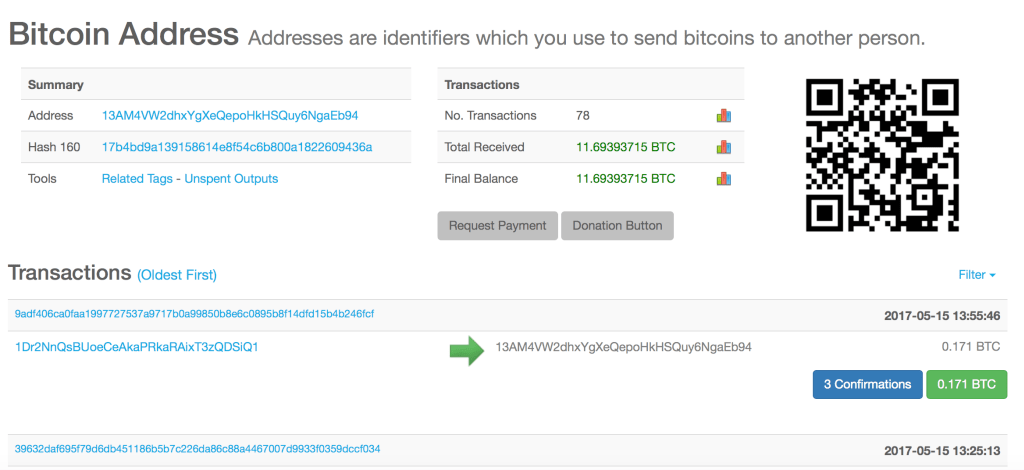Click the green 0.171 BTC button
Image resolution: width=1024 pixels, height=470 pixels.
[x=967, y=384]
